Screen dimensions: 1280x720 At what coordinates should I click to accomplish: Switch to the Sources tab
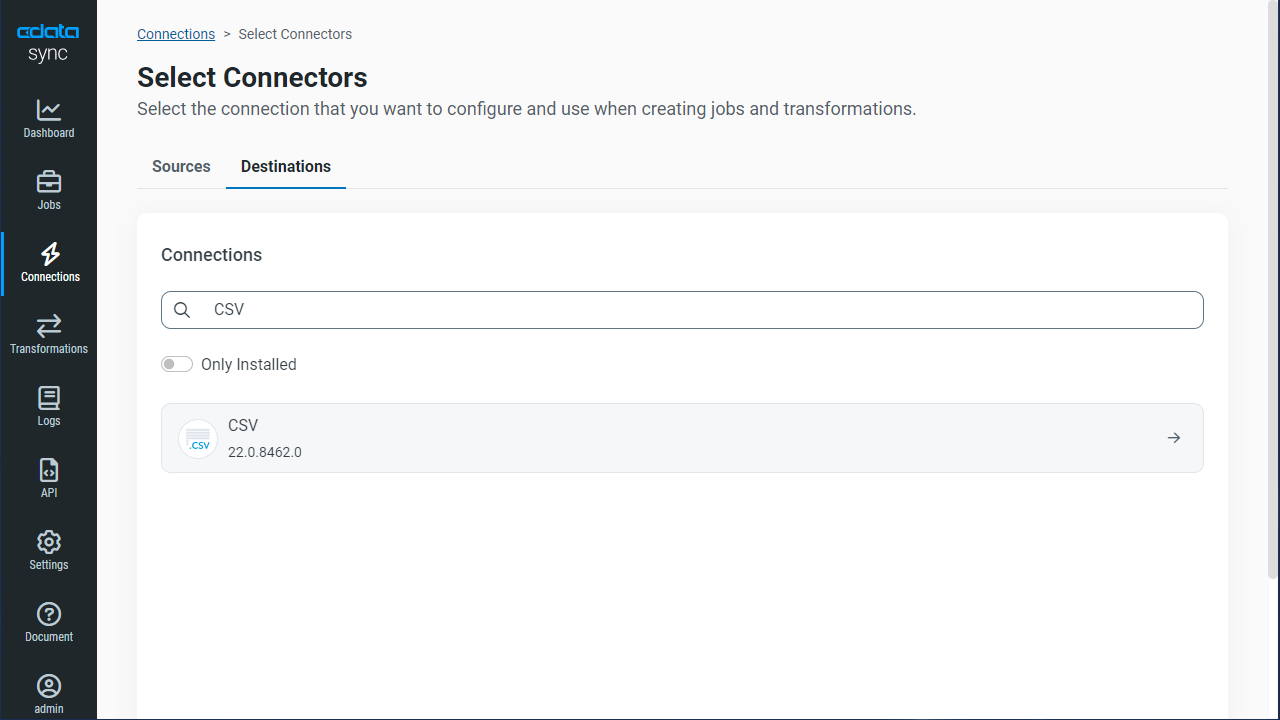pyautogui.click(x=181, y=167)
